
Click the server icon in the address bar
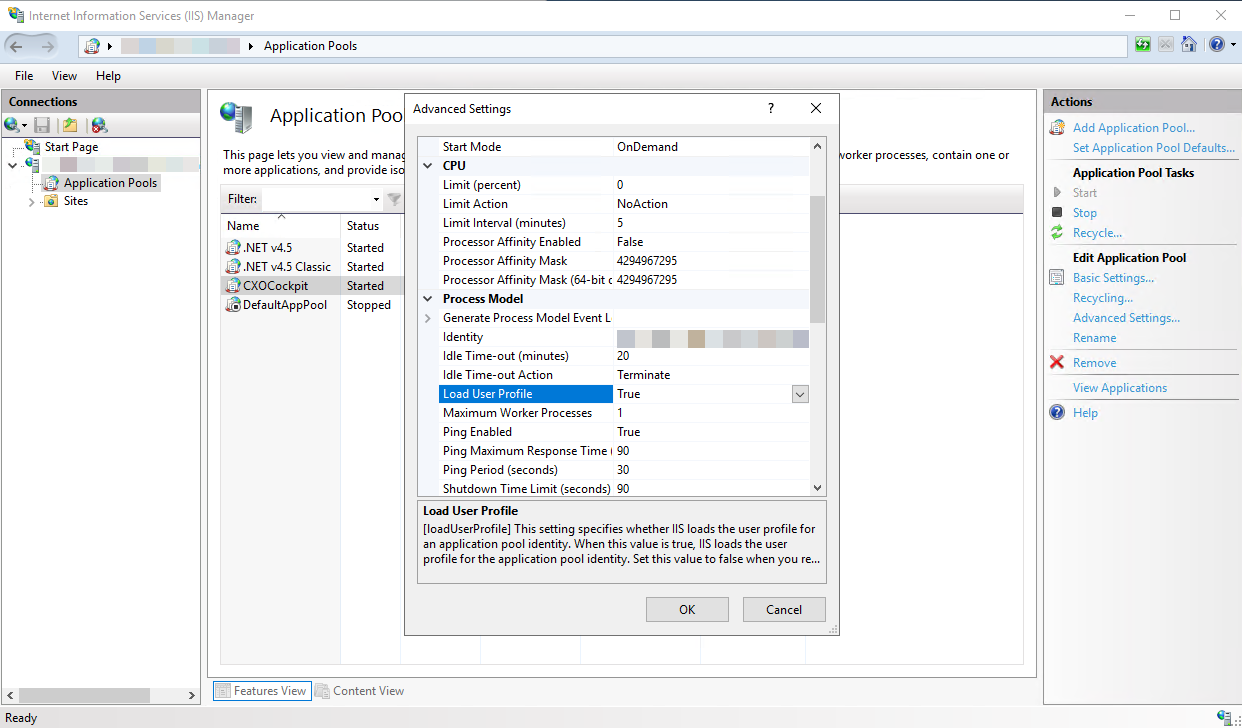[93, 46]
